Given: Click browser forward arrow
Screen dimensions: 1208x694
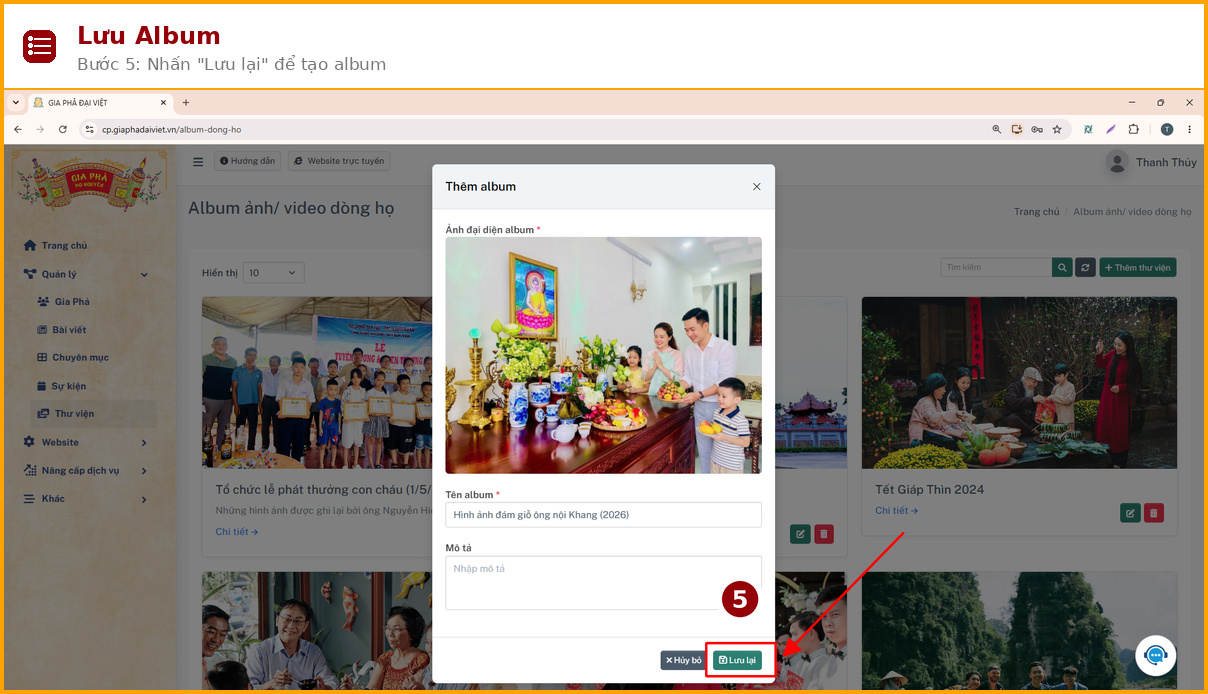Looking at the screenshot, I should pyautogui.click(x=40, y=129).
